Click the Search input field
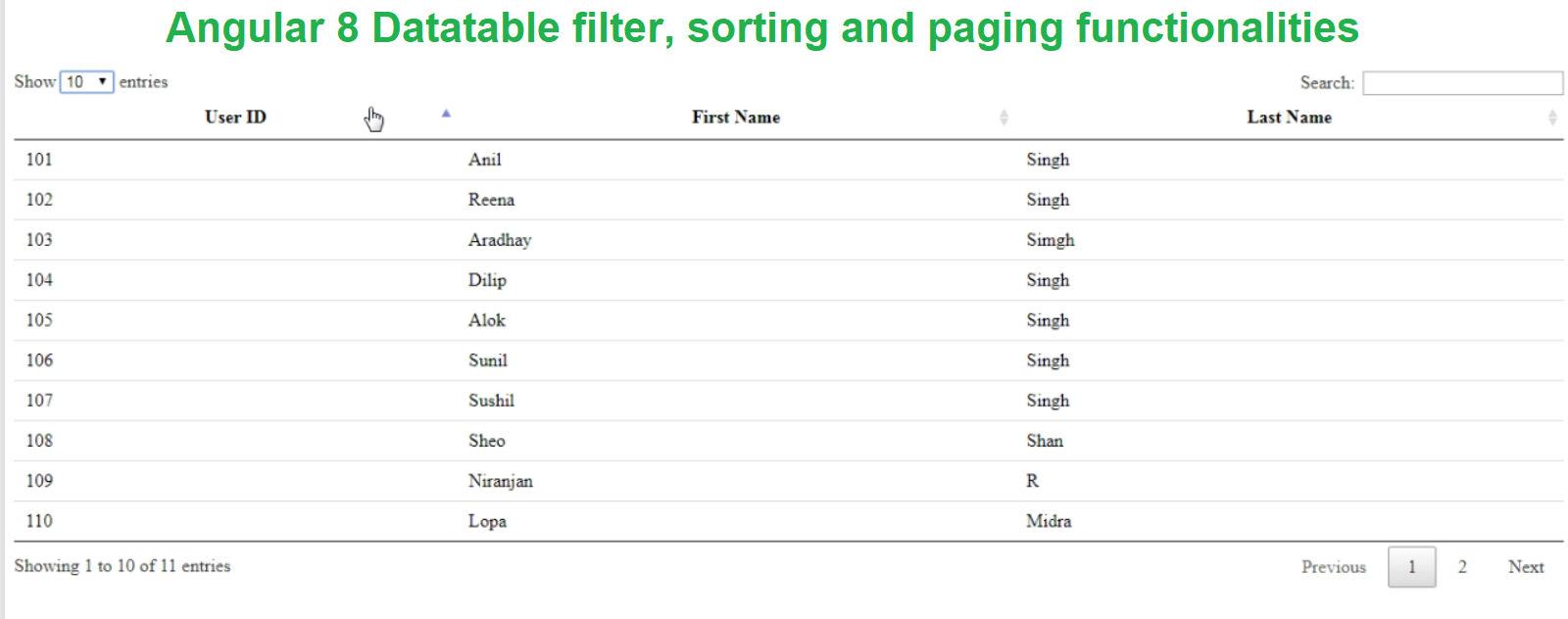Viewport: 1568px width, 619px height. click(x=1461, y=83)
